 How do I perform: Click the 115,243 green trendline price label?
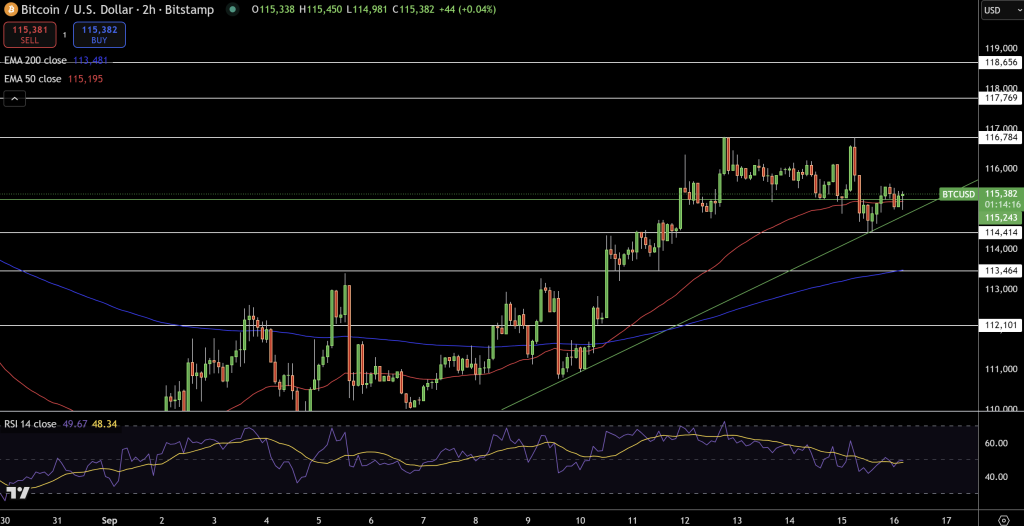pos(1000,217)
